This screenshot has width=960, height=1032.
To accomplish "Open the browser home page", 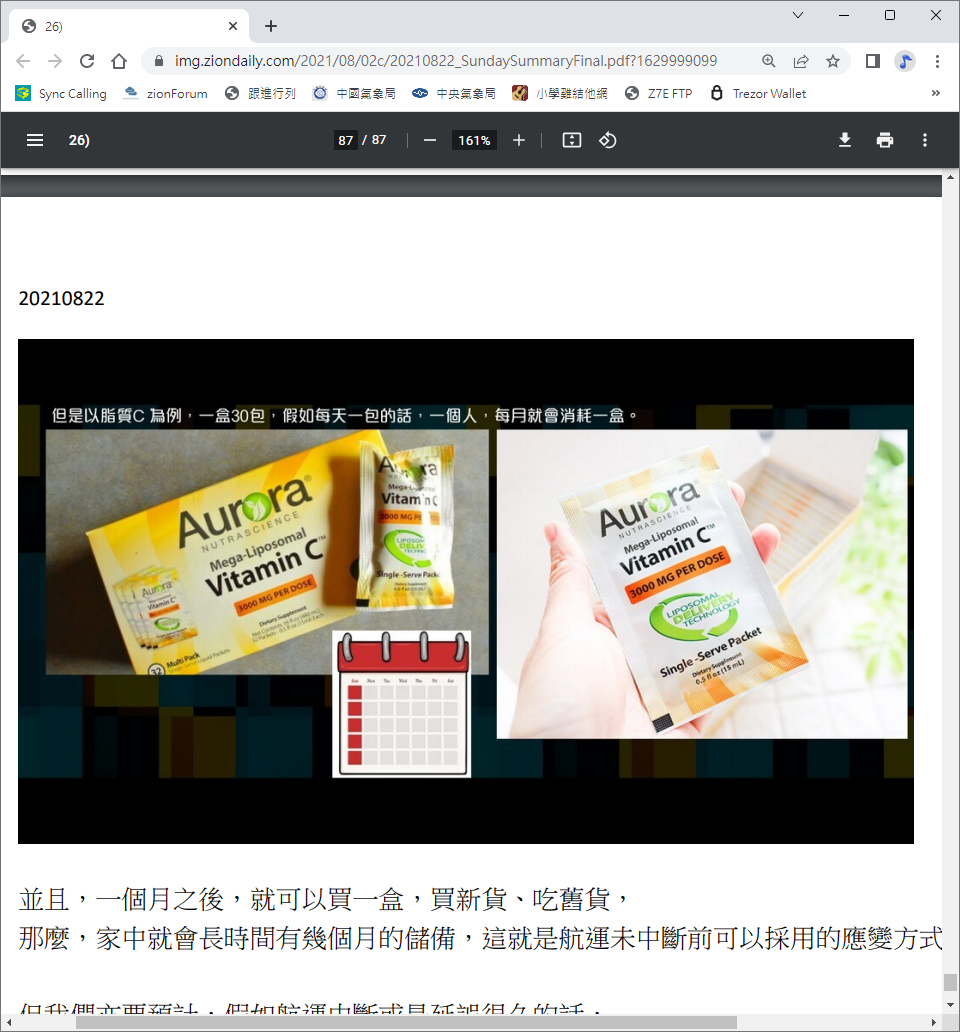I will click(119, 61).
